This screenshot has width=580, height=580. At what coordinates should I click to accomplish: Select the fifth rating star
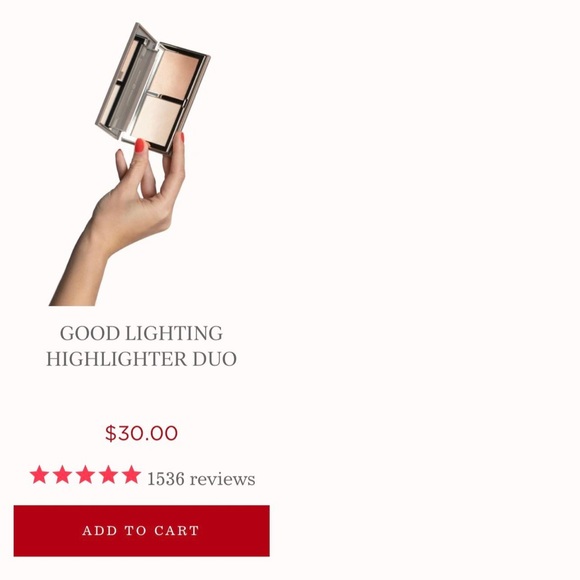coord(131,475)
